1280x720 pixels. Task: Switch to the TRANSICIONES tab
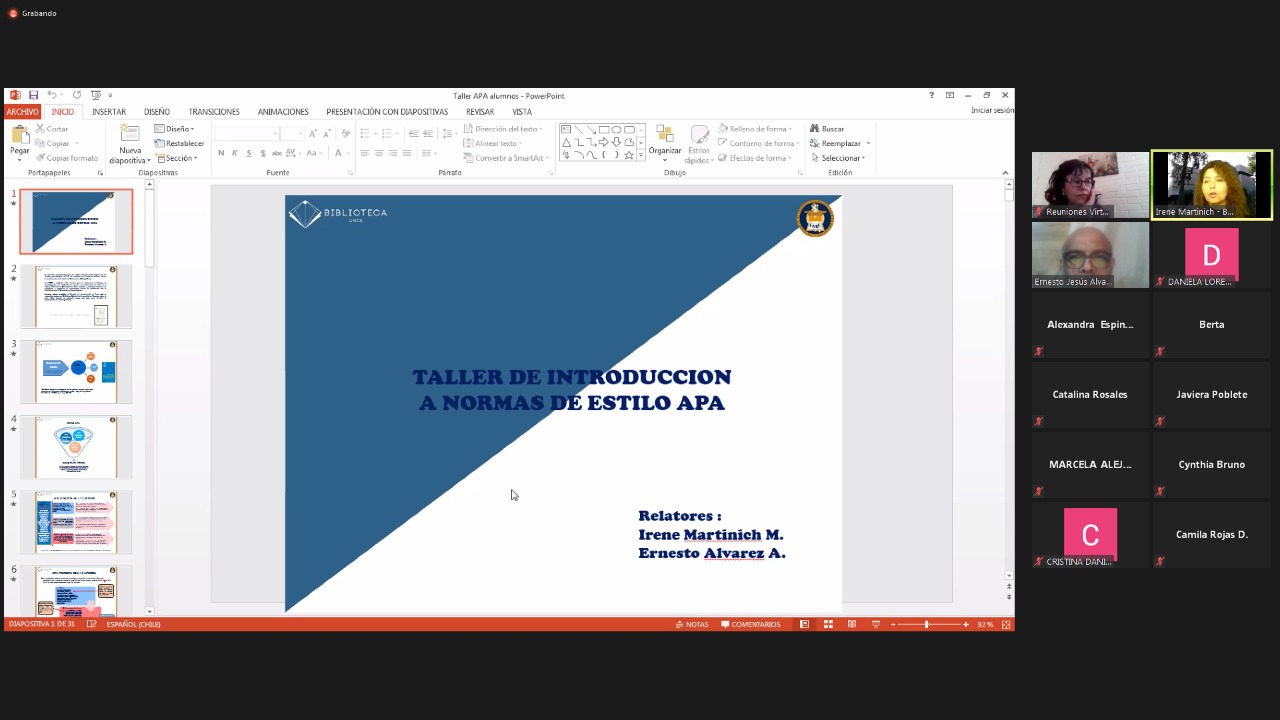pyautogui.click(x=214, y=112)
